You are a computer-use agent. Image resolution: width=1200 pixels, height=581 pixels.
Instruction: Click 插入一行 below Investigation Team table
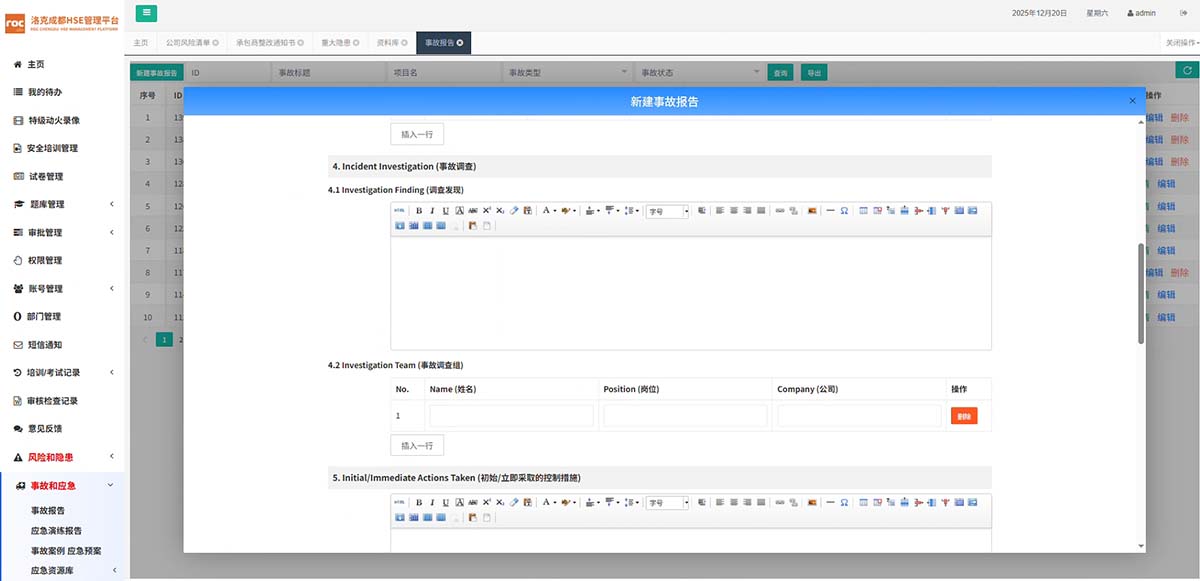point(416,445)
